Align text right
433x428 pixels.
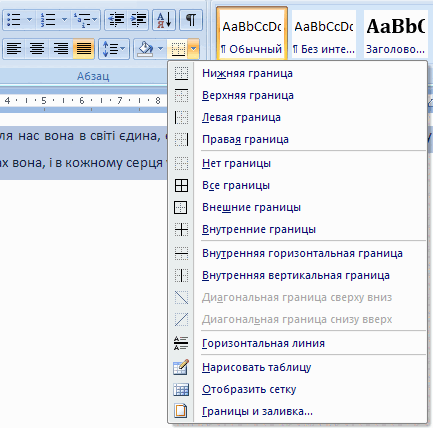61,49
